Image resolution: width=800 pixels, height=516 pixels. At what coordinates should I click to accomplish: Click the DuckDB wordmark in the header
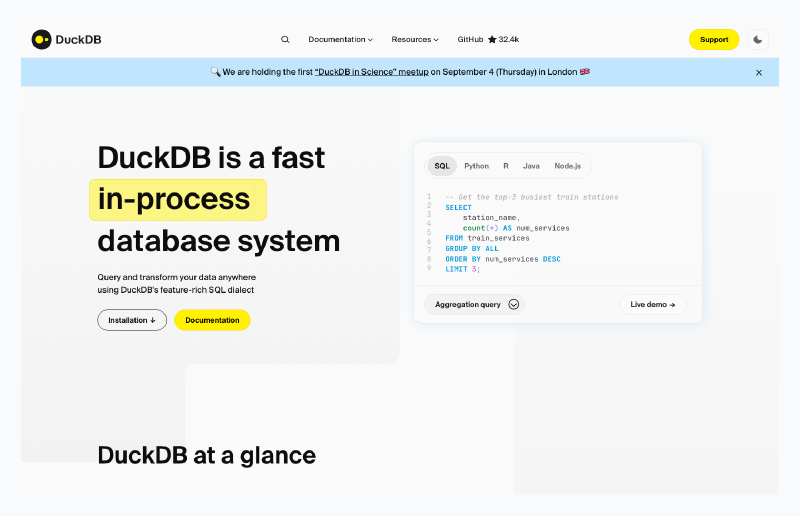[x=78, y=40]
